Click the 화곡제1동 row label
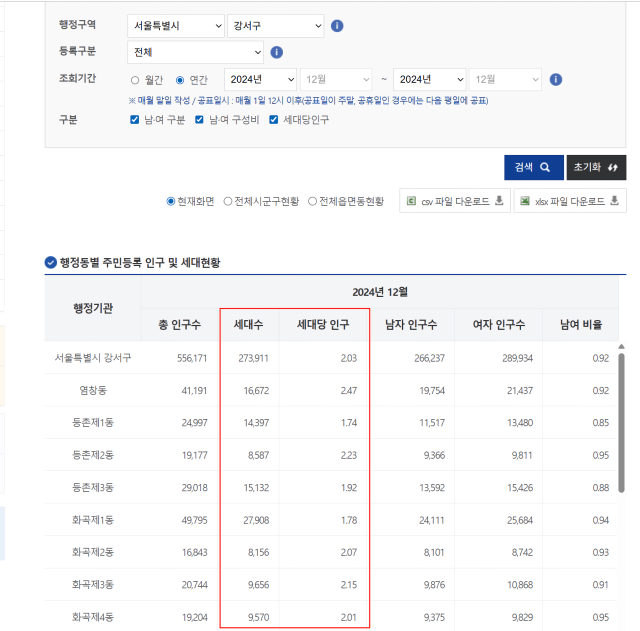 point(93,520)
